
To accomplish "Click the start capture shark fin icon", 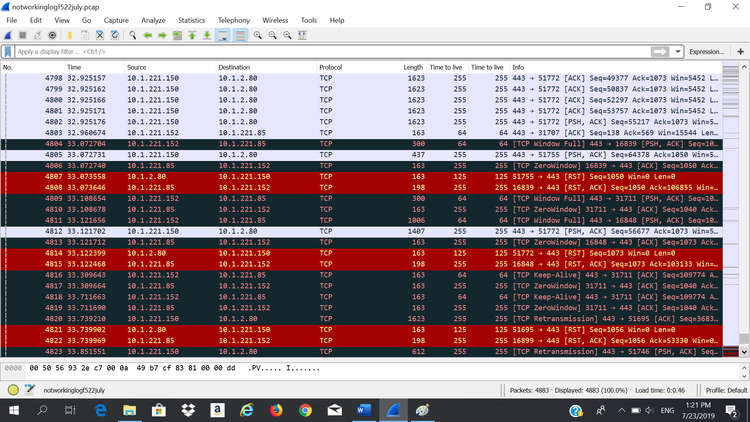I will coord(9,35).
